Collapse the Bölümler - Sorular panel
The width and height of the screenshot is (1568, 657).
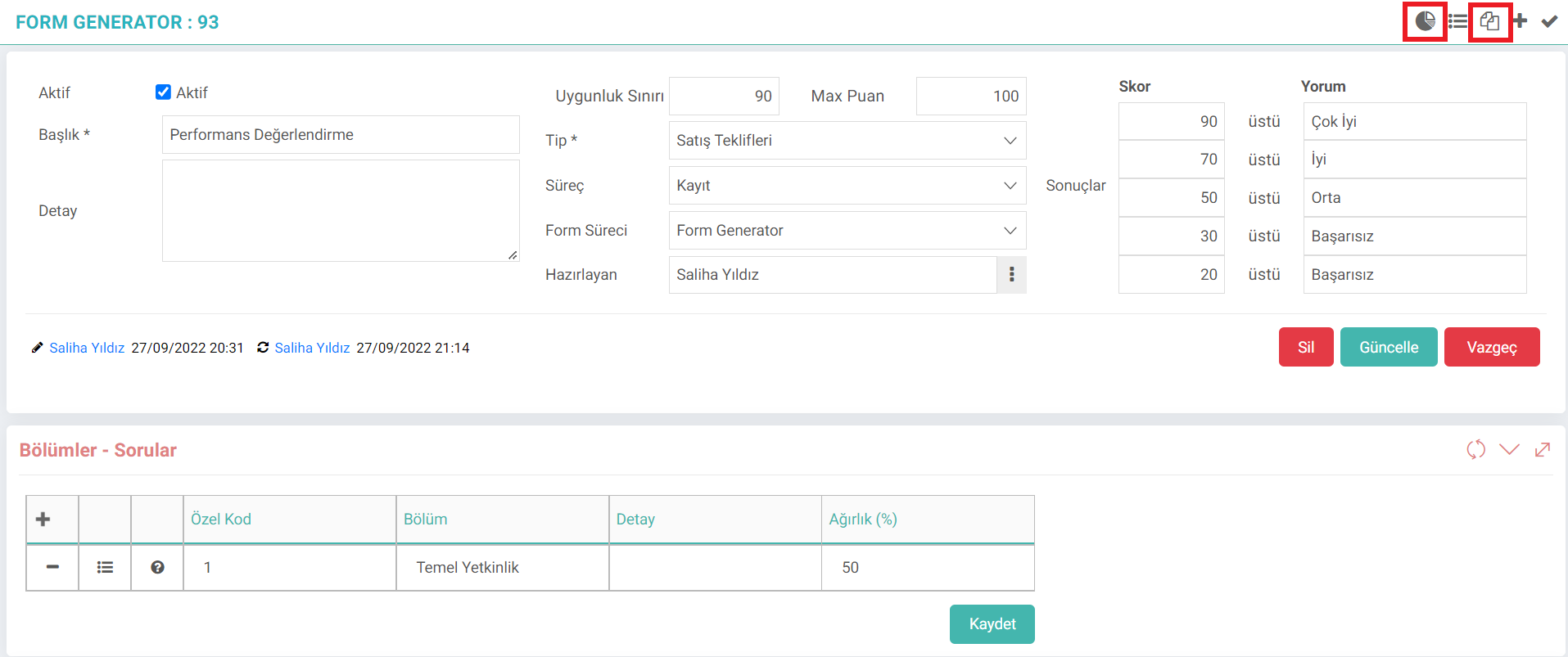(1509, 449)
